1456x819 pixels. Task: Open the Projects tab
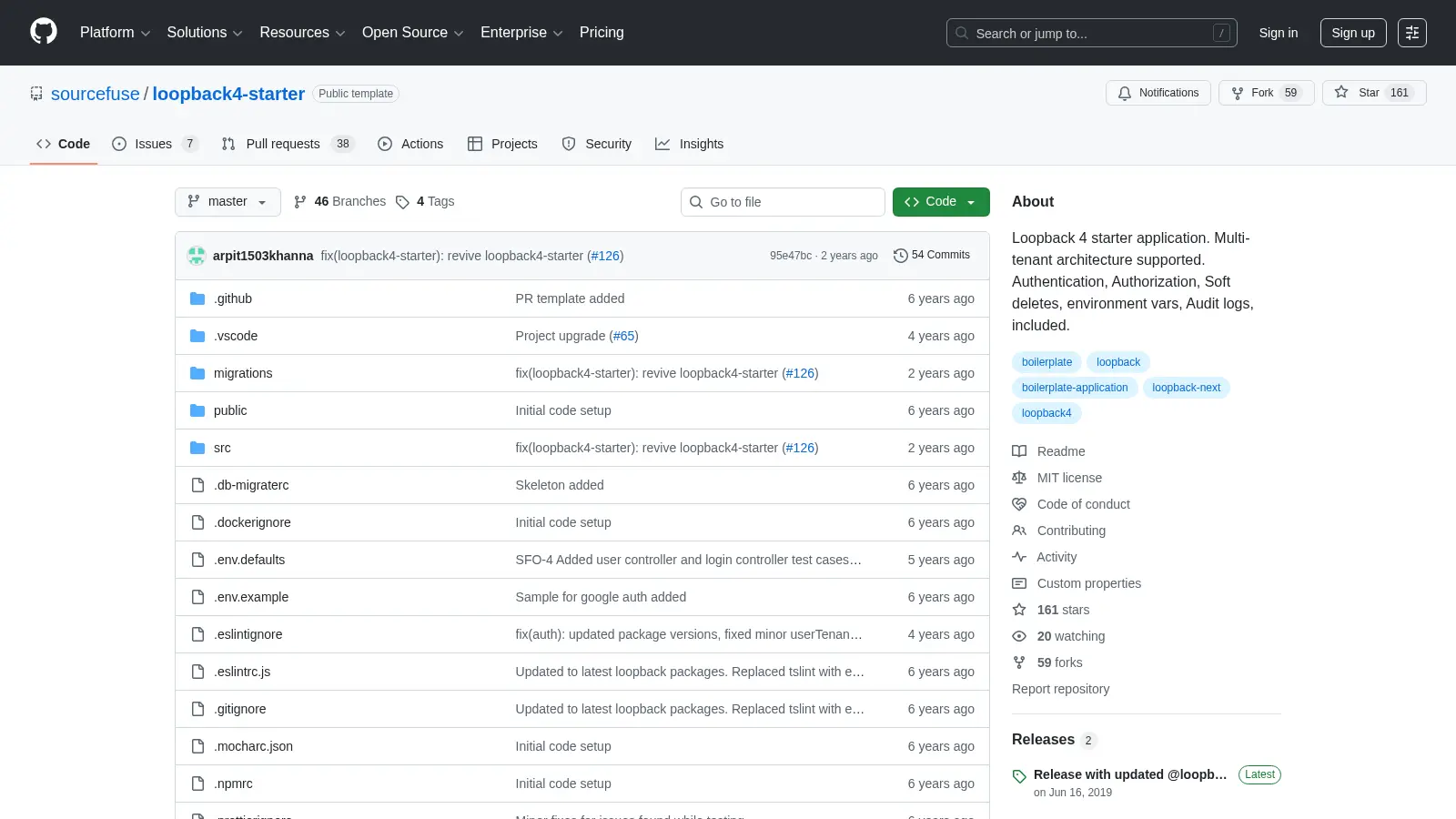click(502, 144)
